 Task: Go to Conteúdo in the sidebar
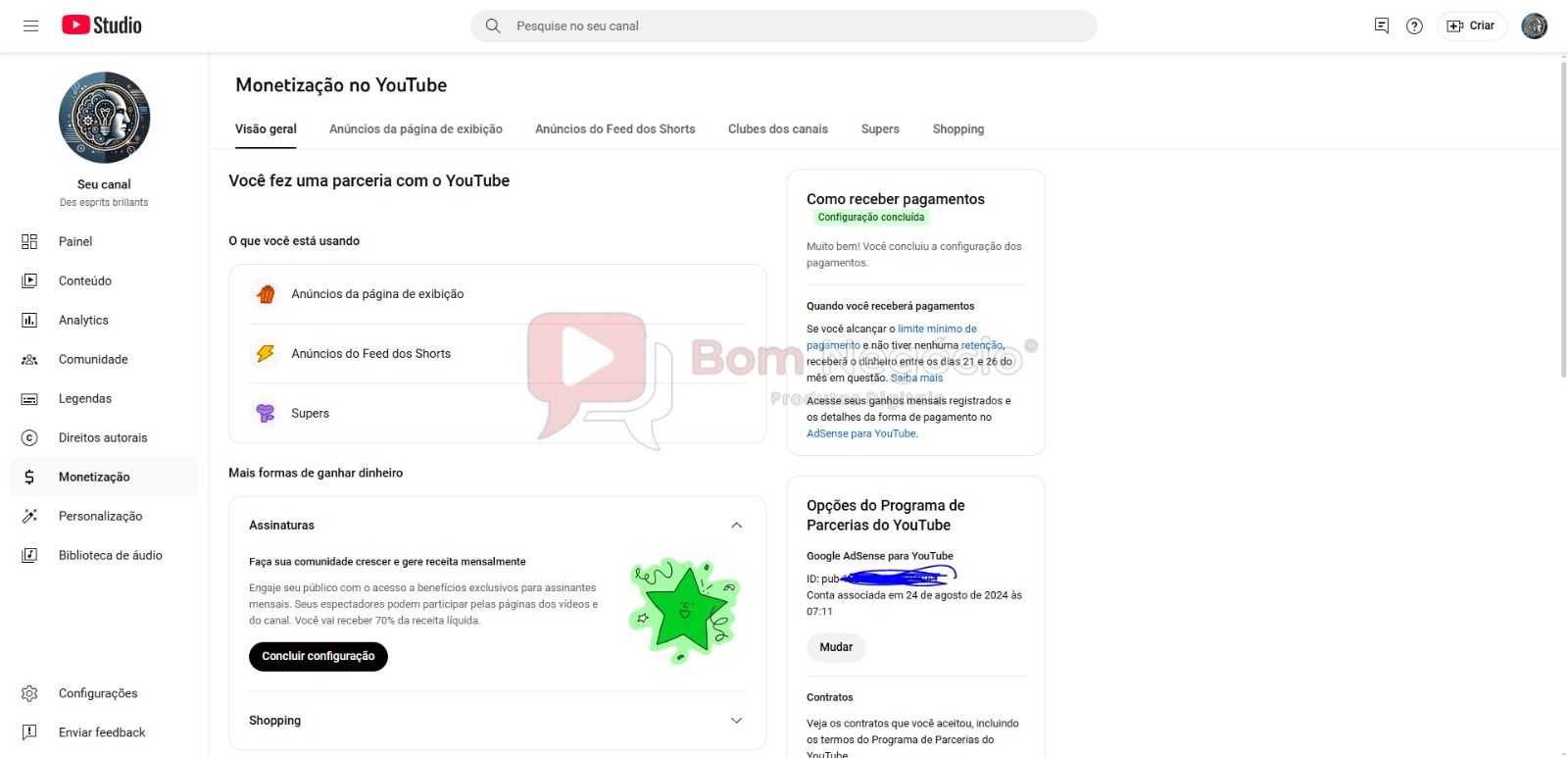click(104, 280)
